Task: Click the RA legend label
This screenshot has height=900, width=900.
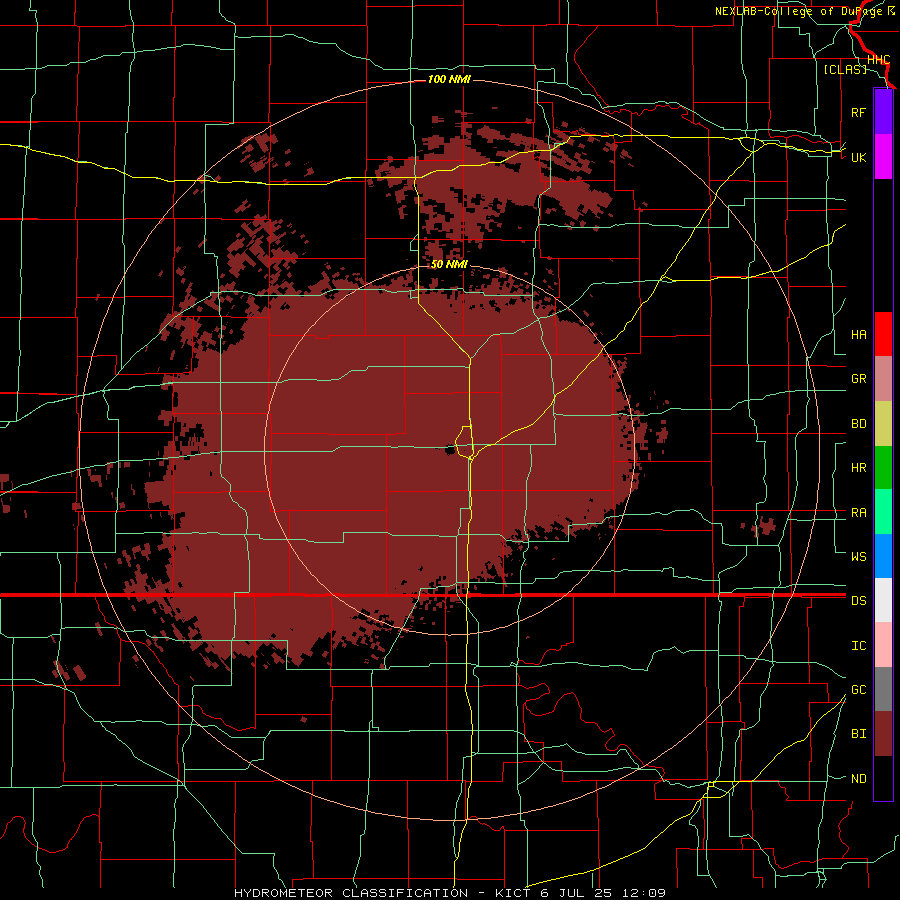Action: coord(858,513)
